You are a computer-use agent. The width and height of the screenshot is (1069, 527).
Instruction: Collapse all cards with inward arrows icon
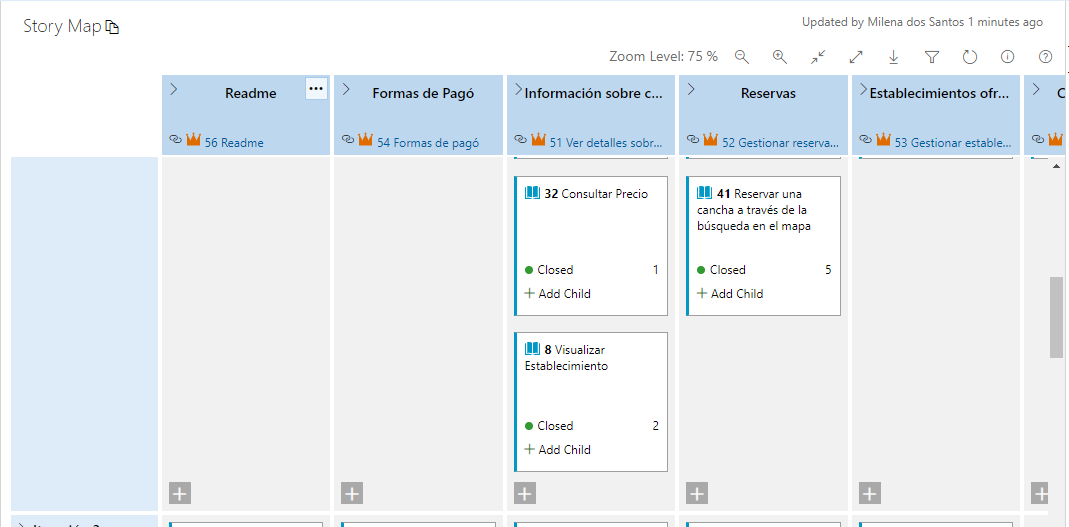point(818,57)
